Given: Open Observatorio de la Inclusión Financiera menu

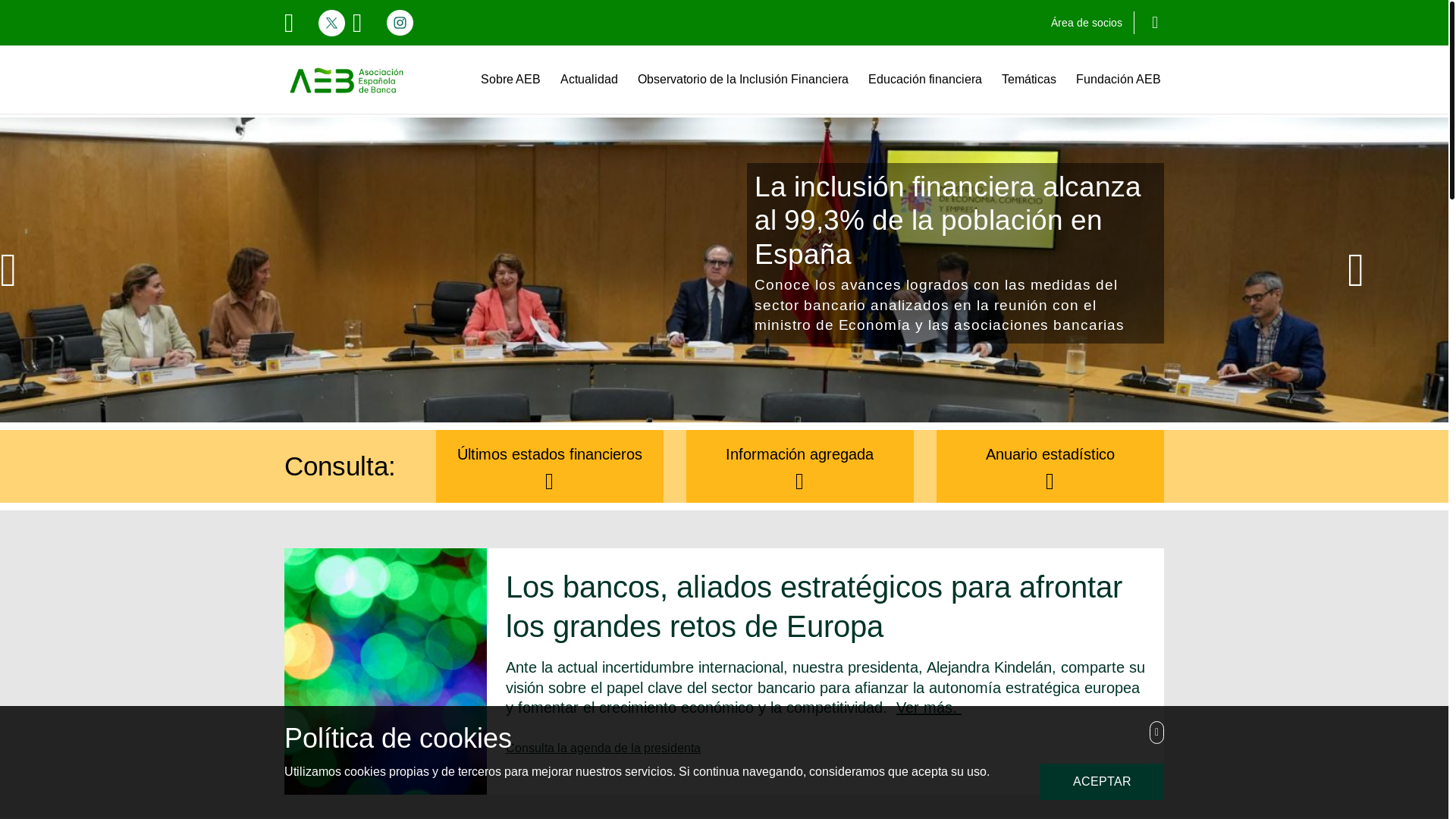Looking at the screenshot, I should pyautogui.click(x=743, y=80).
